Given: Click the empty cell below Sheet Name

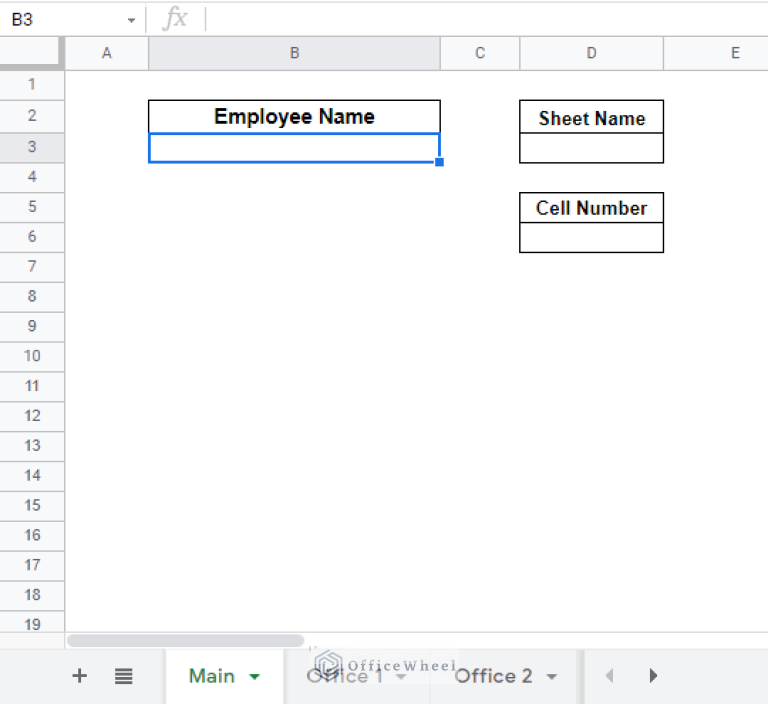Looking at the screenshot, I should click(x=591, y=148).
